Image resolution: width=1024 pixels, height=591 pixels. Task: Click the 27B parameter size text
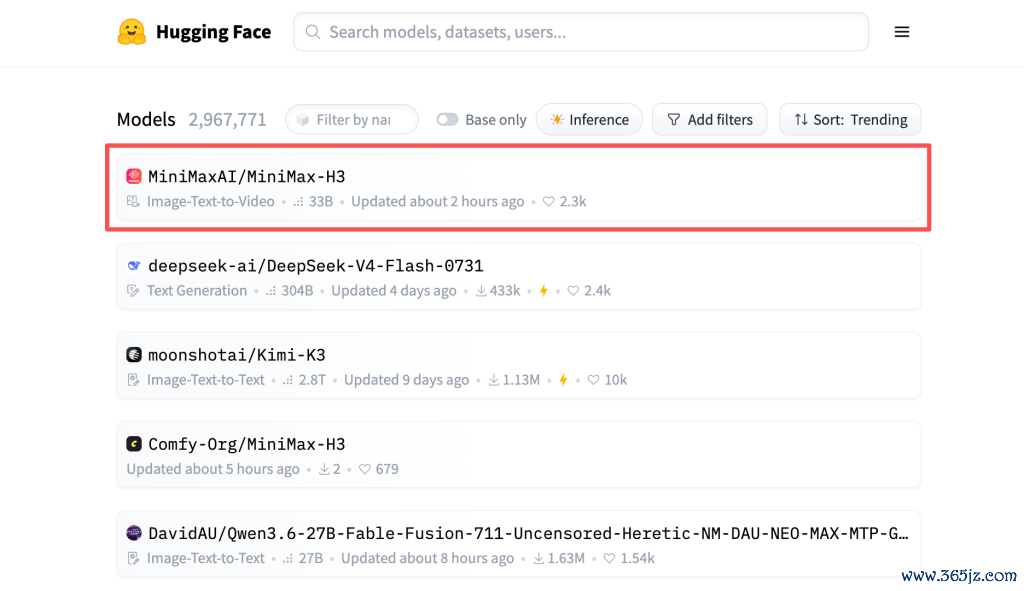tap(311, 558)
